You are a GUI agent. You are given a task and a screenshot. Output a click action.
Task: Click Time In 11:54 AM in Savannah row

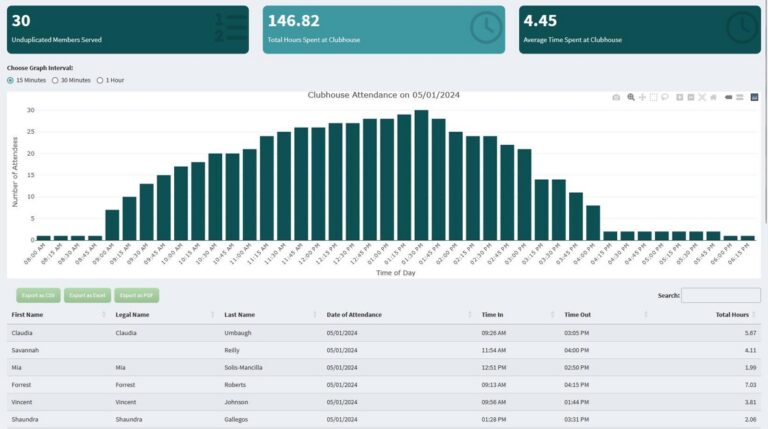point(494,350)
